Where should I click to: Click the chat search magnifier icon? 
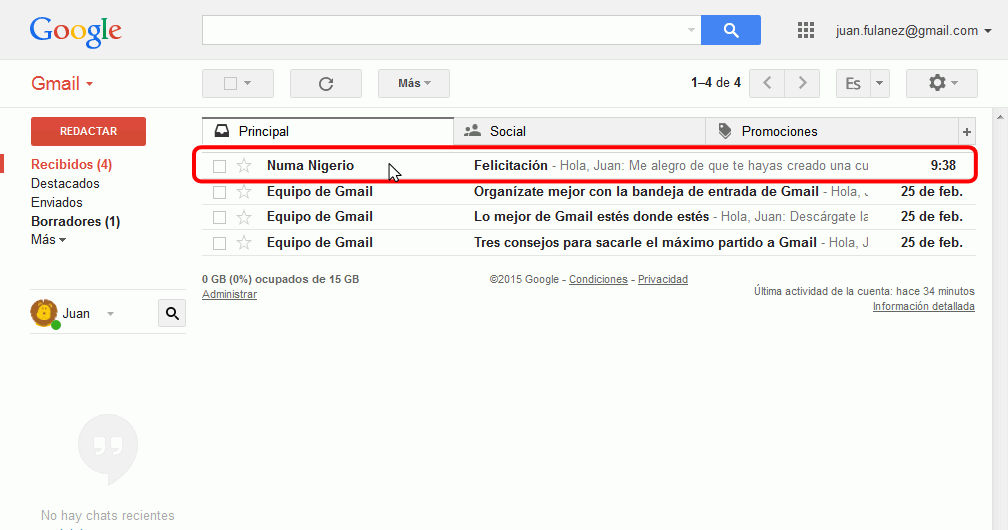[172, 313]
